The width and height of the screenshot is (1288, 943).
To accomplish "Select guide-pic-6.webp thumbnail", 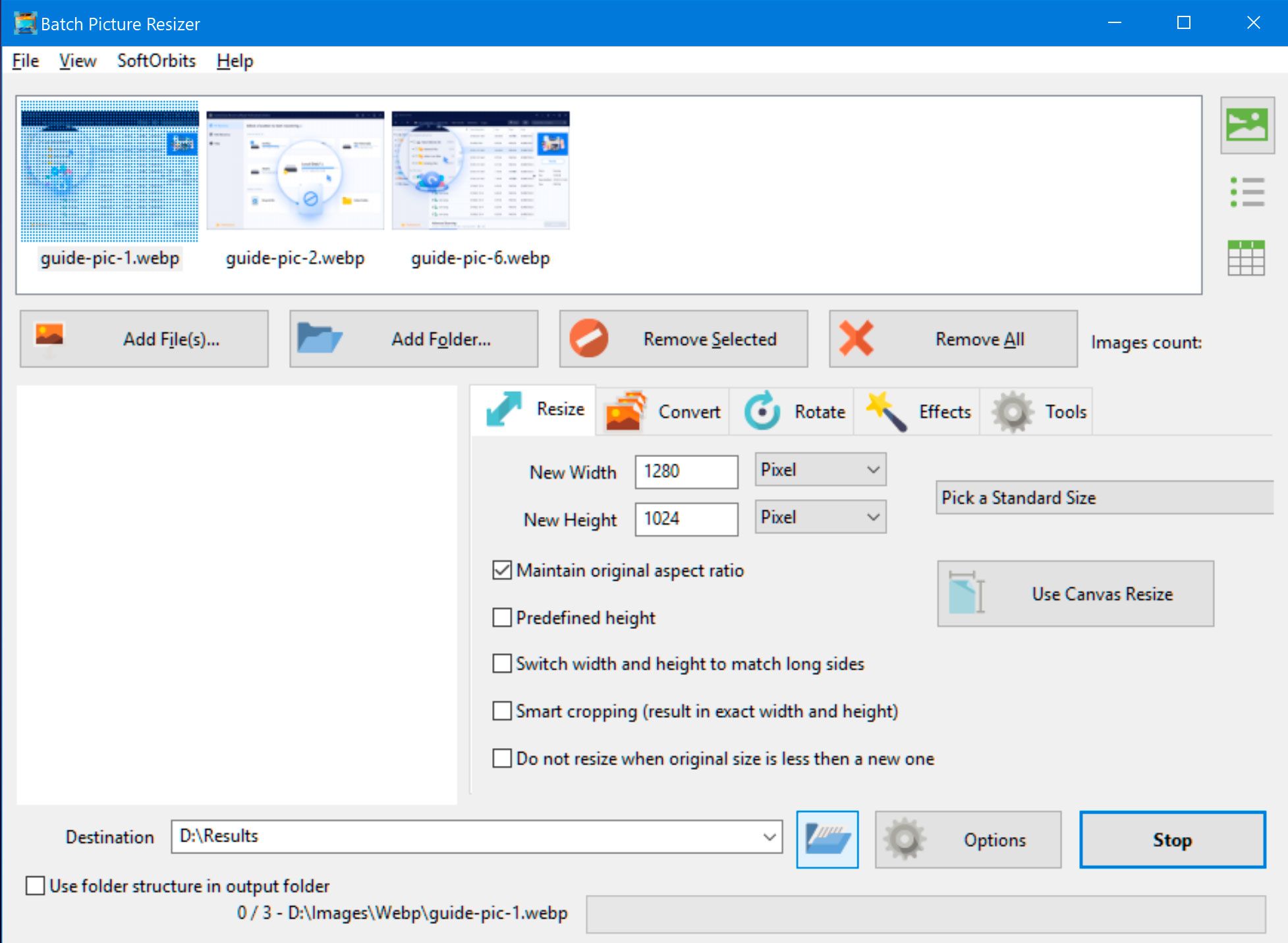I will pos(480,171).
